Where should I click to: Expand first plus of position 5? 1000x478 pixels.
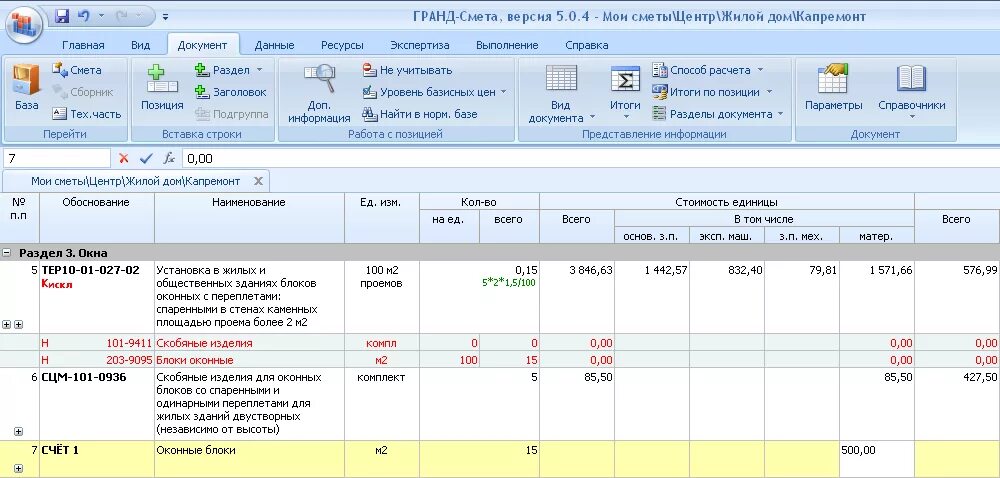[7, 324]
